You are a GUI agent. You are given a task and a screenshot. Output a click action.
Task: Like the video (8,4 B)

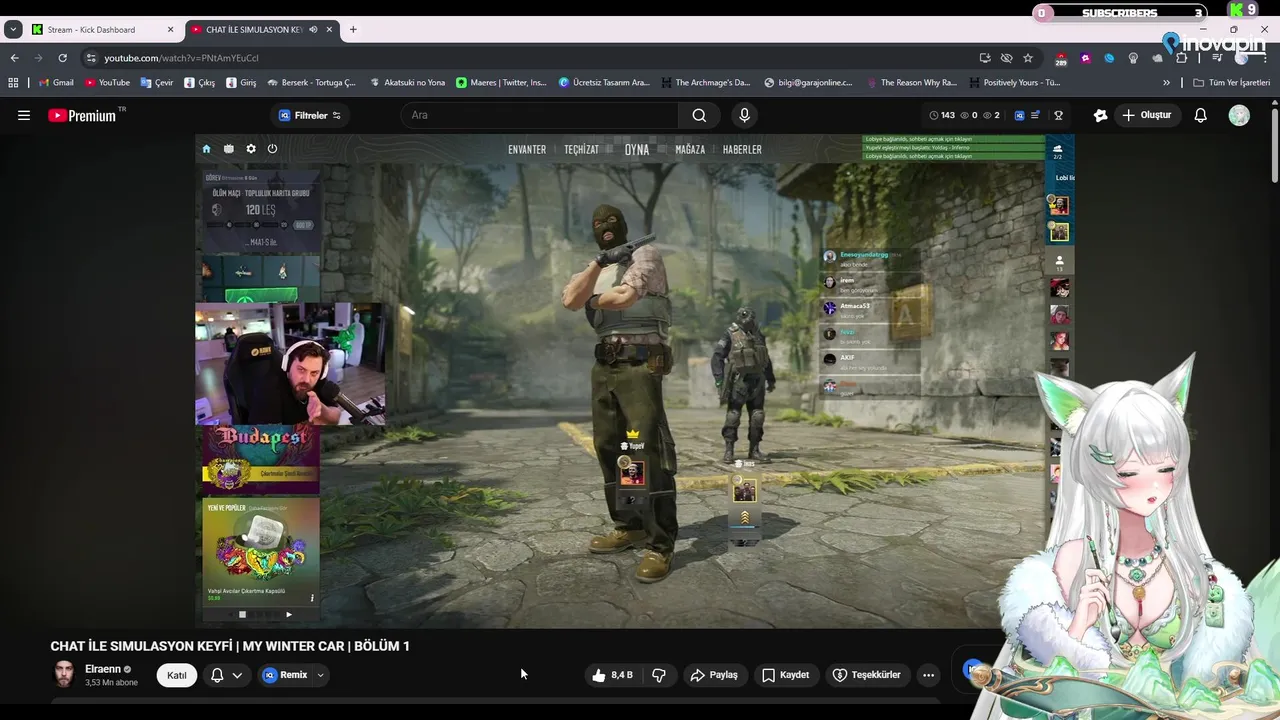(614, 675)
